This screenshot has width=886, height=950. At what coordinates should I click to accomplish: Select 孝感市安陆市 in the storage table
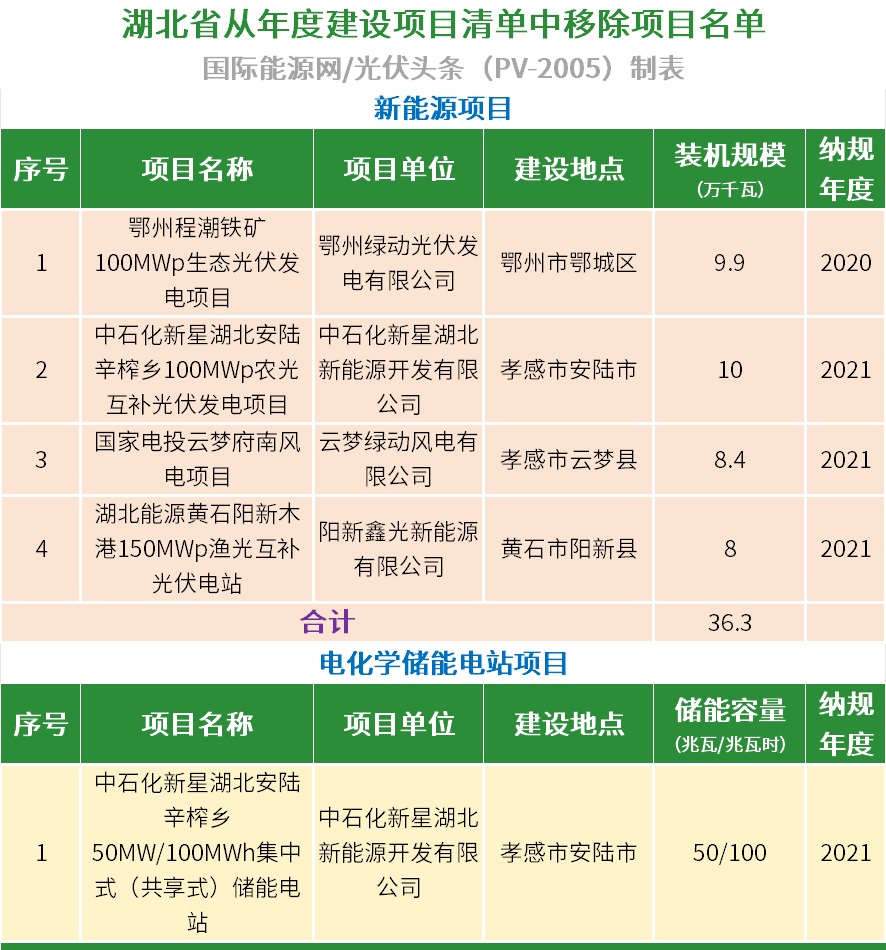point(568,852)
